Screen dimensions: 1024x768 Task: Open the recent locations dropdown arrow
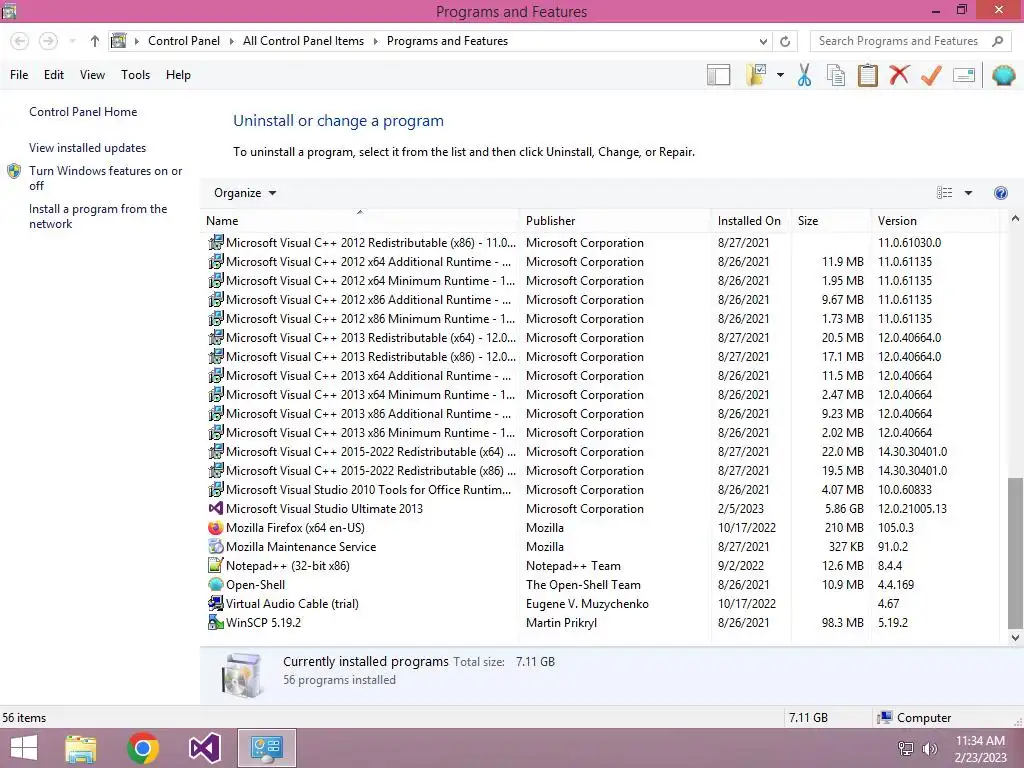[72, 41]
